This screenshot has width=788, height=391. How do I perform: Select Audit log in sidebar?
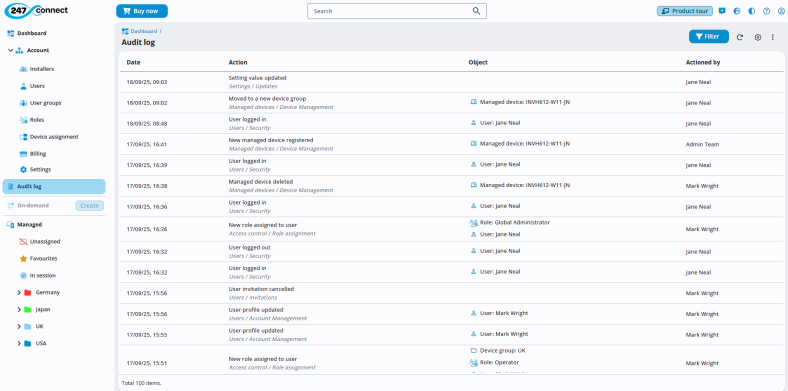[54, 186]
